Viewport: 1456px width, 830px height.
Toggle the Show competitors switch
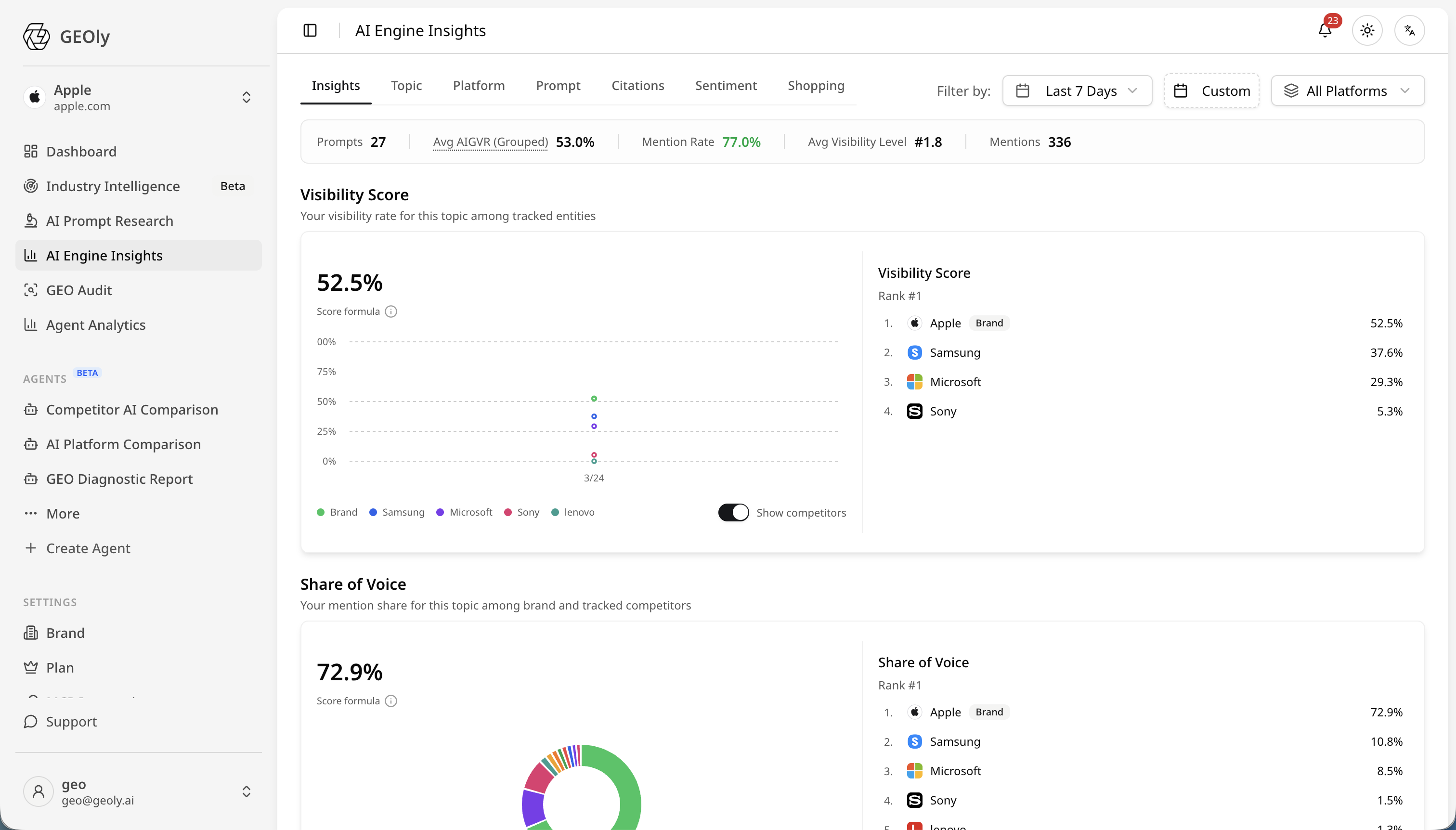pyautogui.click(x=733, y=512)
